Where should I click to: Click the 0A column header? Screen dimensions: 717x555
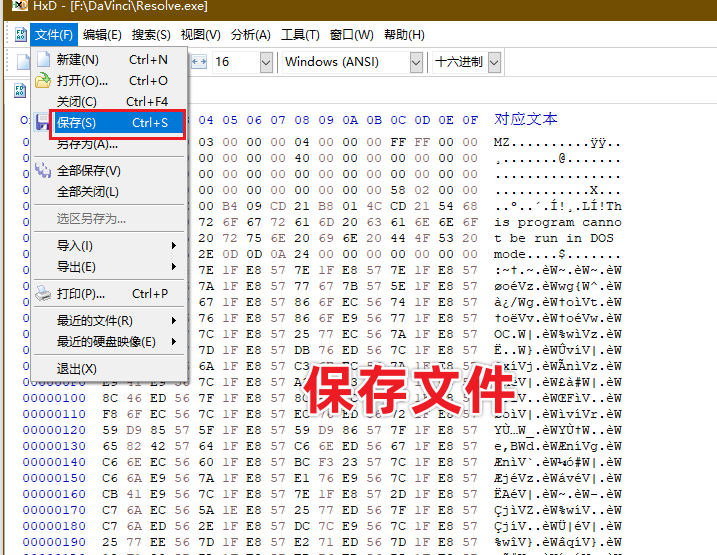(x=350, y=120)
